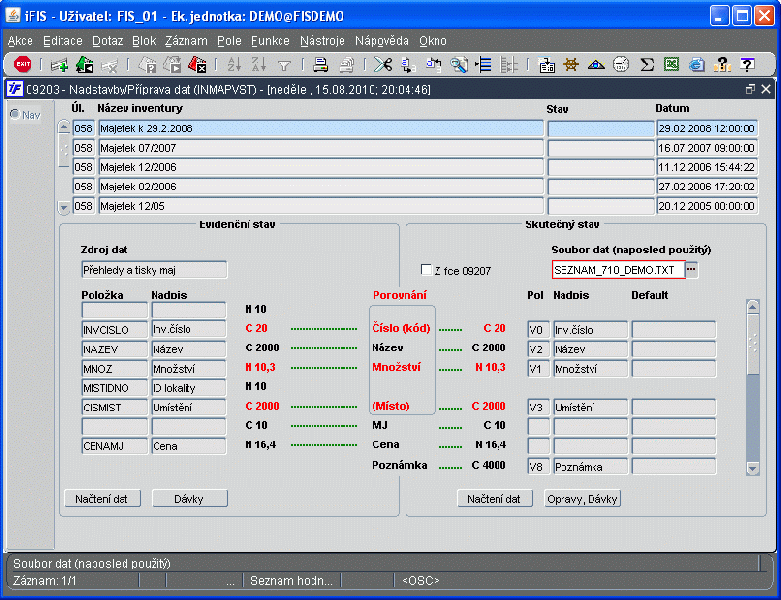Open the Nástroje menu
This screenshot has height=600, width=781.
pos(322,41)
